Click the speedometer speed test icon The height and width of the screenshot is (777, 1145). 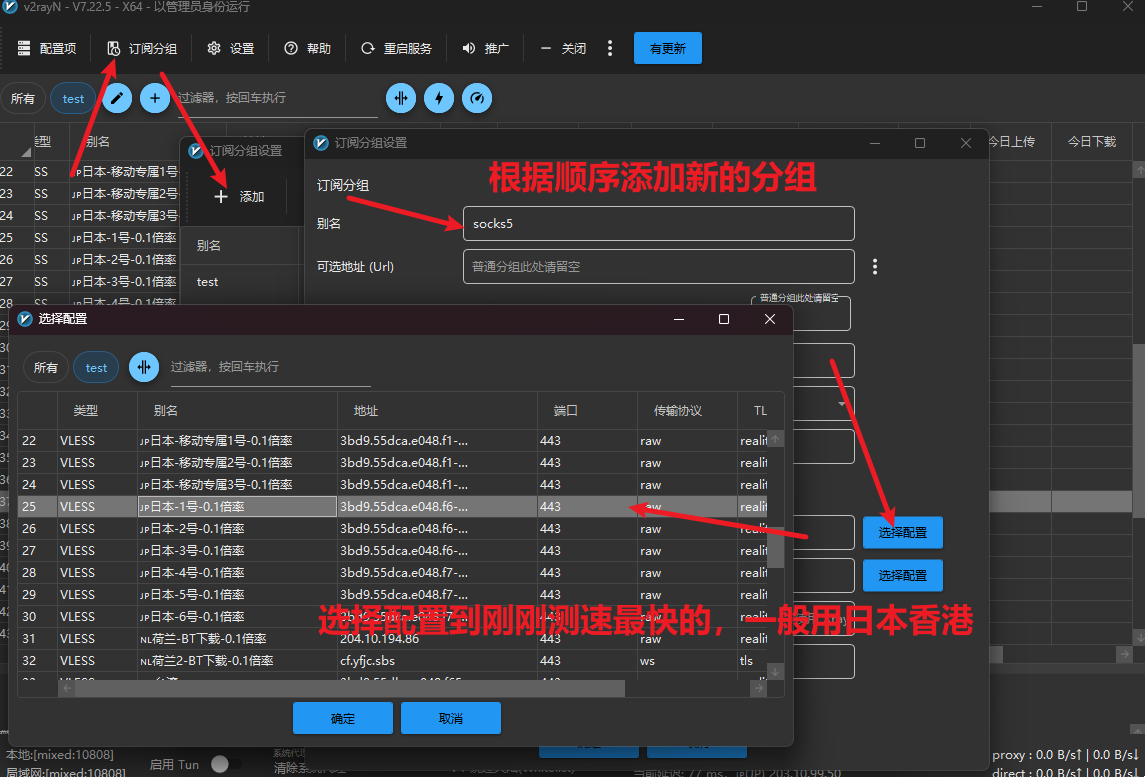477,98
